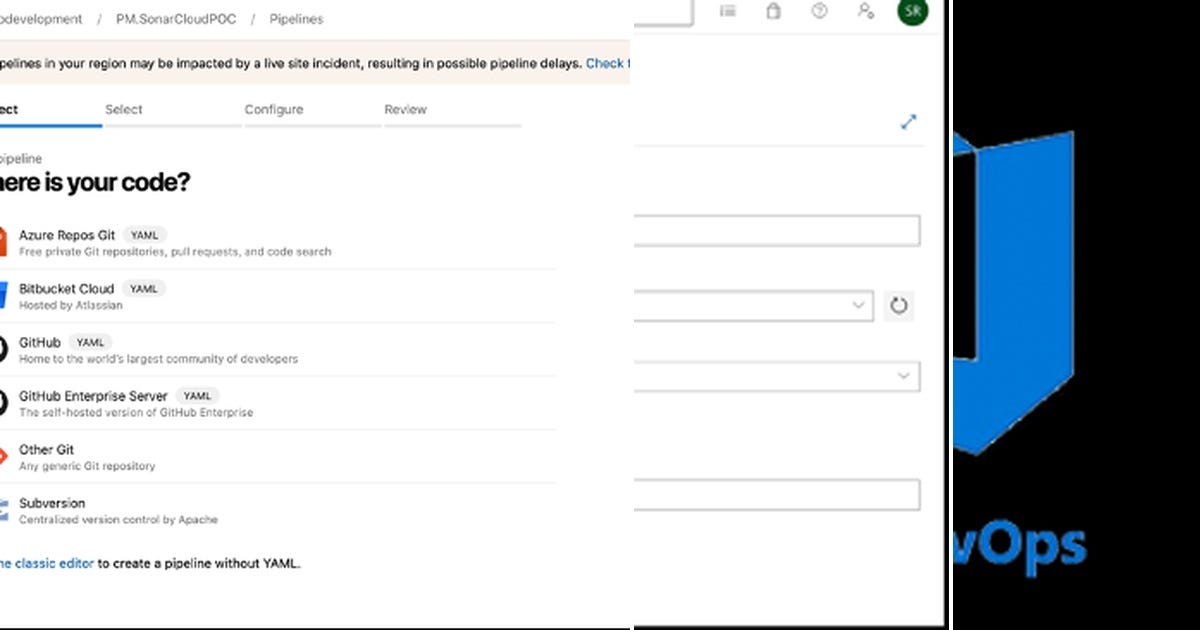Expand the lower combo box chevron
1200x630 pixels.
[x=903, y=376]
